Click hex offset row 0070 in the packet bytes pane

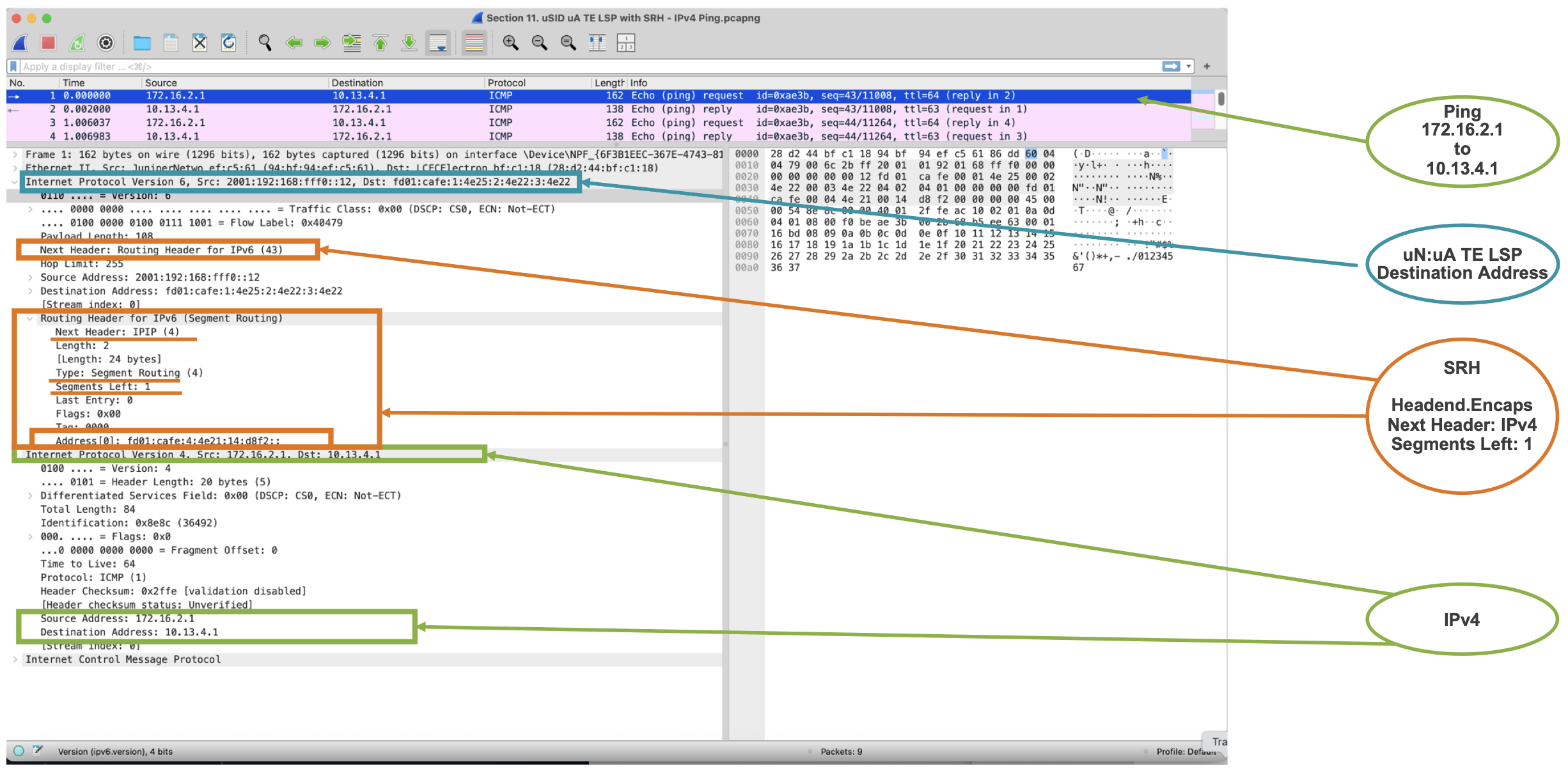[746, 233]
